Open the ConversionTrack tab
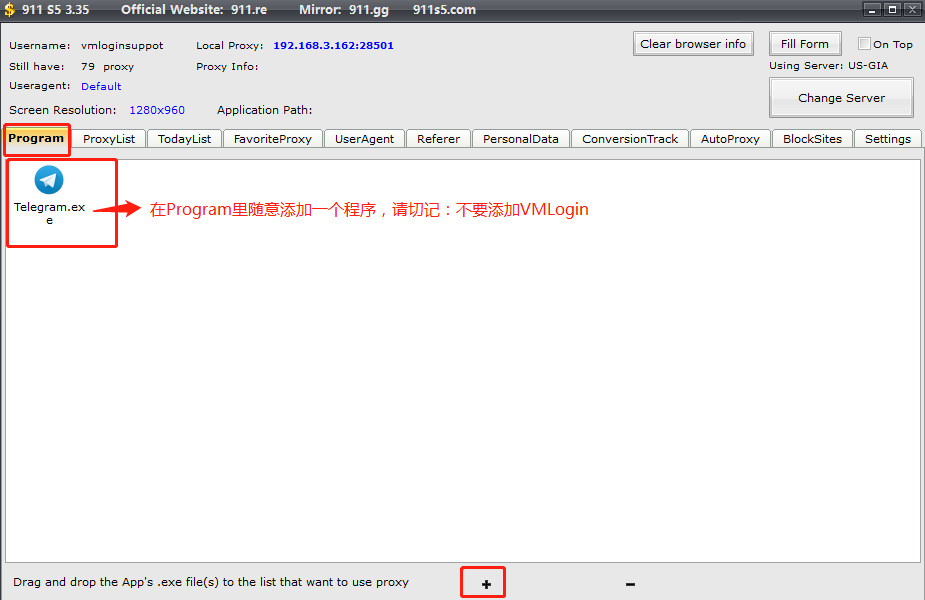The image size is (925, 600). (x=630, y=139)
